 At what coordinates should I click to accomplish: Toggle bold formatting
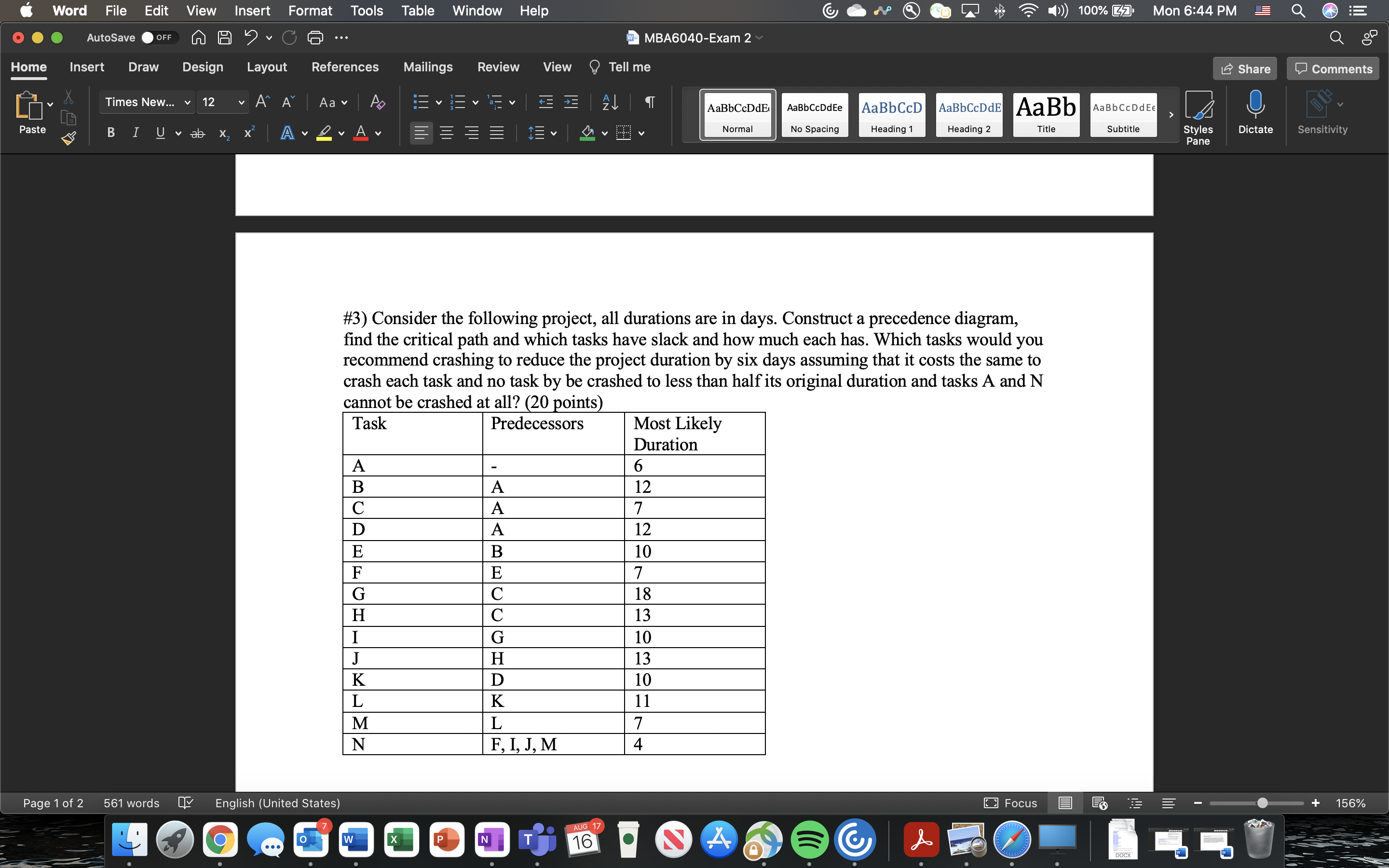[110, 133]
